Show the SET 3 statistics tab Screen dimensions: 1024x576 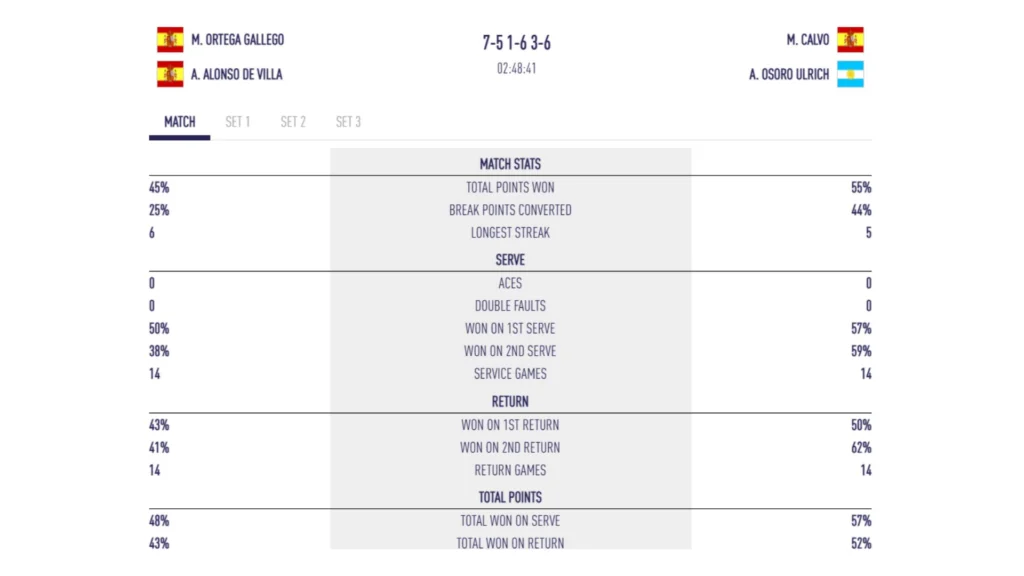pyautogui.click(x=348, y=122)
